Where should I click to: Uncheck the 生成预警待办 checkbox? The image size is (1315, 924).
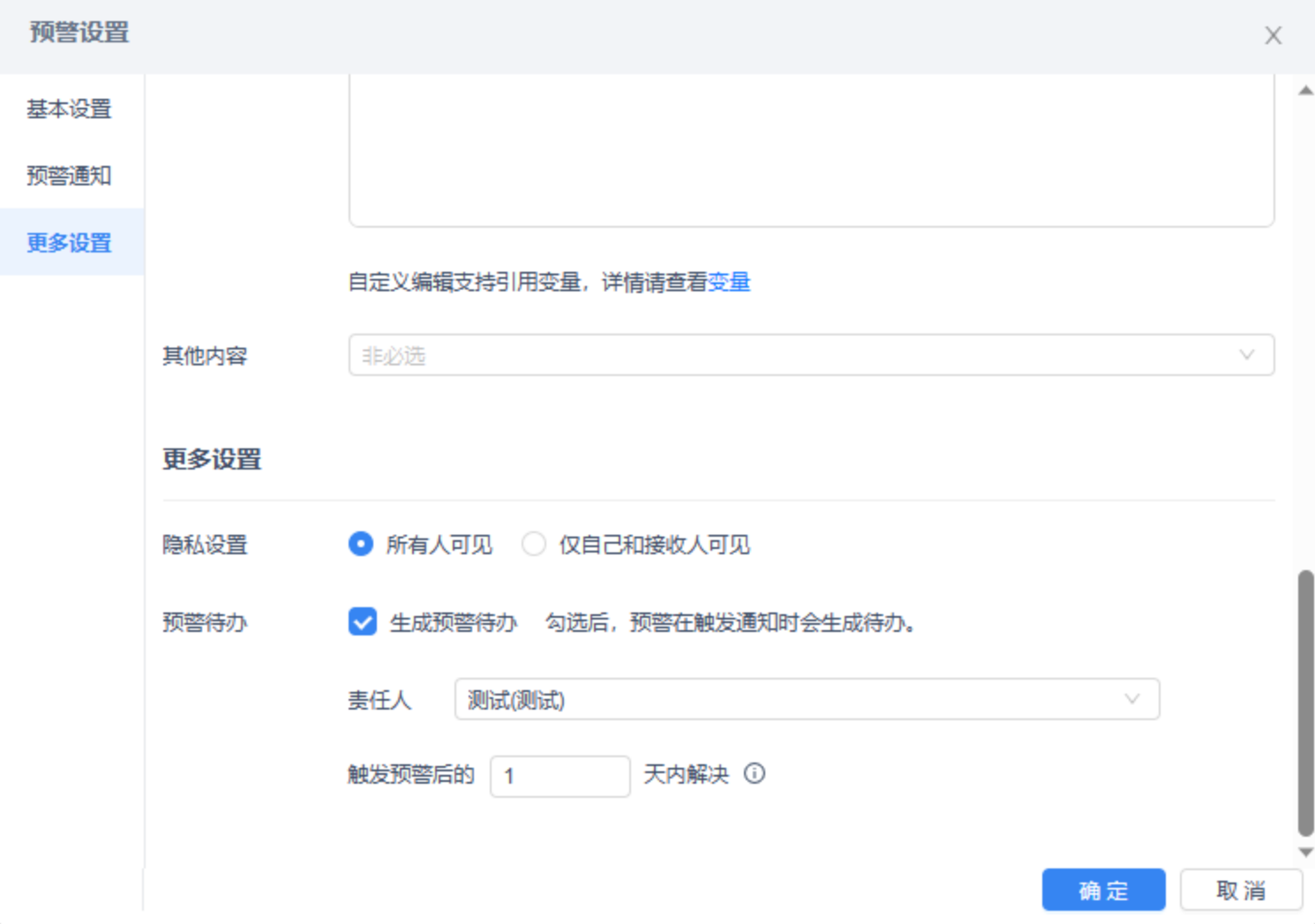(362, 622)
